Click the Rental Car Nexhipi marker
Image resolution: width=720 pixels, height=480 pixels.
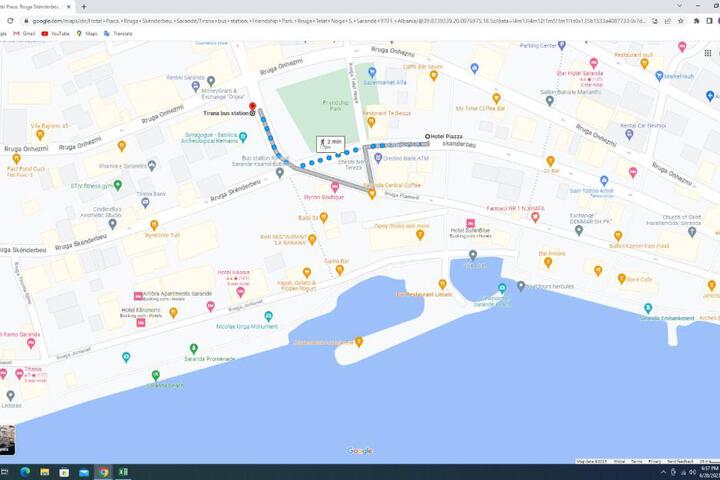629,134
